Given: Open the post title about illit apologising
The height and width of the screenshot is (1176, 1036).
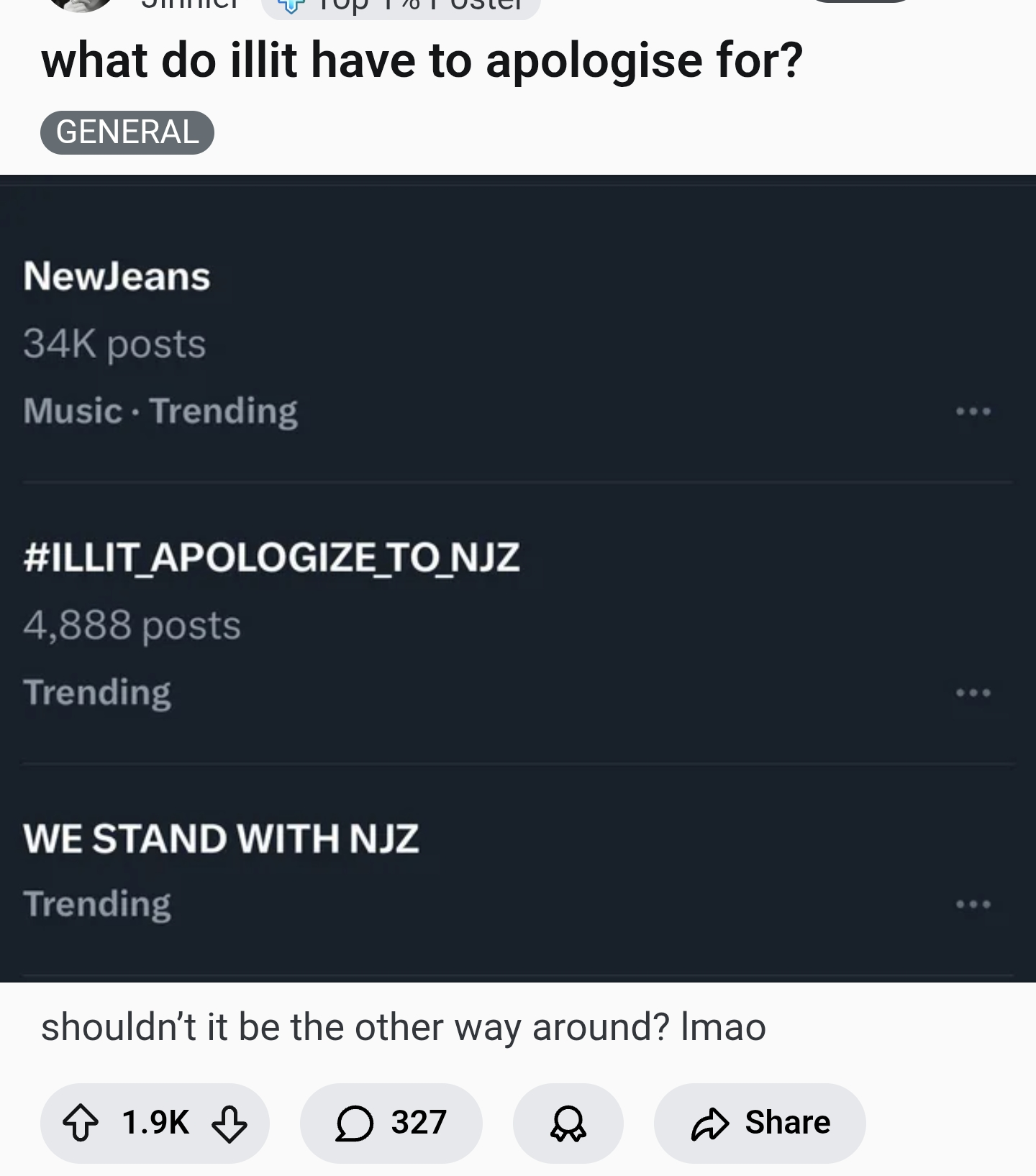Looking at the screenshot, I should [422, 60].
